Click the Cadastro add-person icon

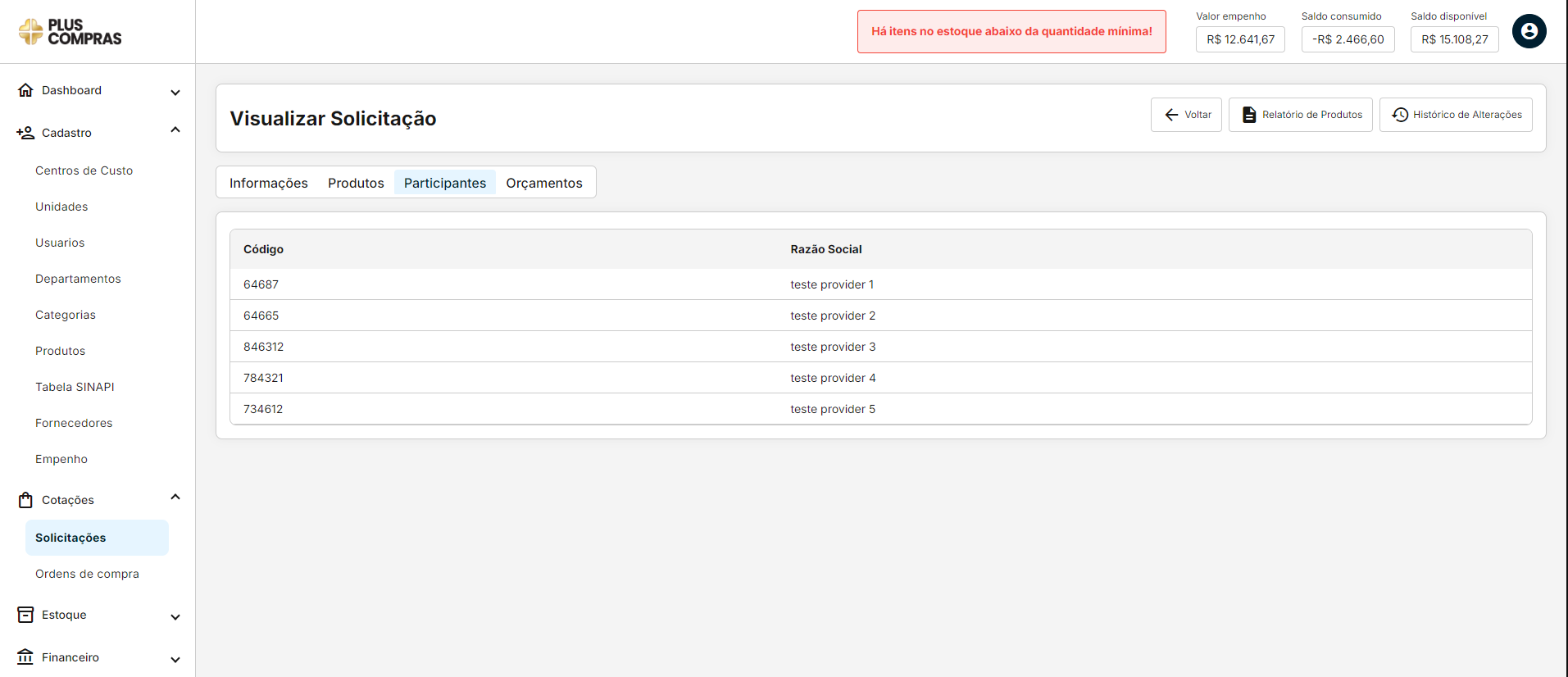[x=25, y=133]
